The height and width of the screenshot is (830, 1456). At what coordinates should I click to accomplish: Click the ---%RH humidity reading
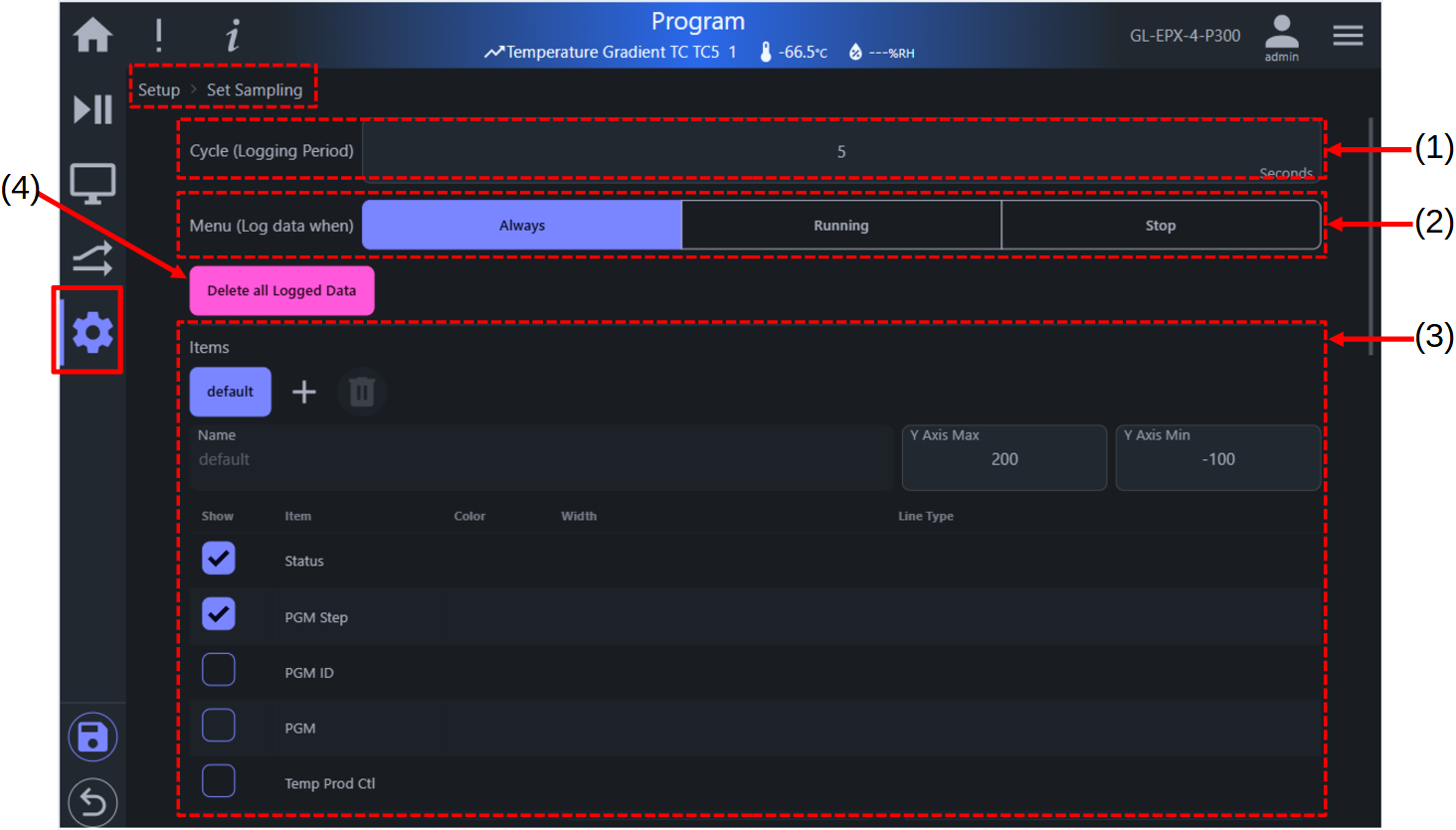(x=892, y=53)
